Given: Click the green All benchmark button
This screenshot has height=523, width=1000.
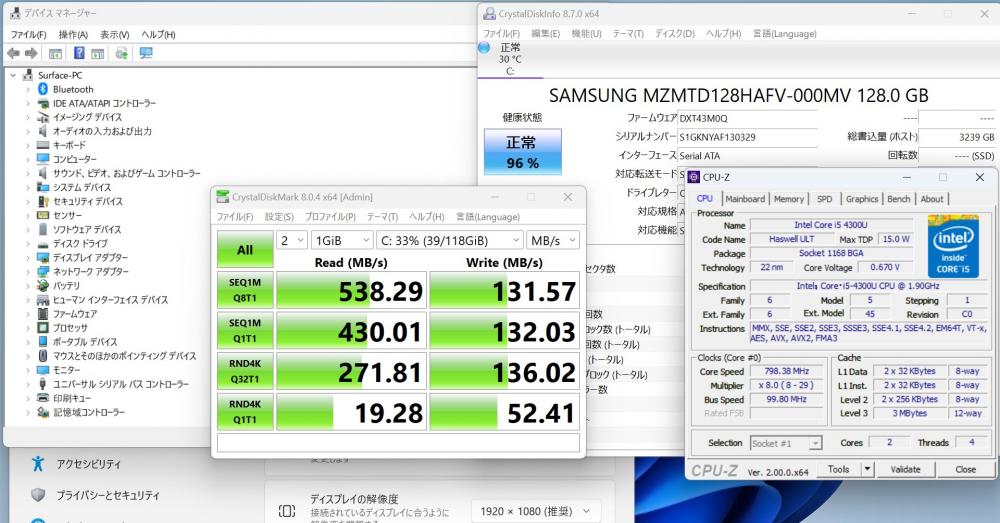Looking at the screenshot, I should click(x=245, y=249).
